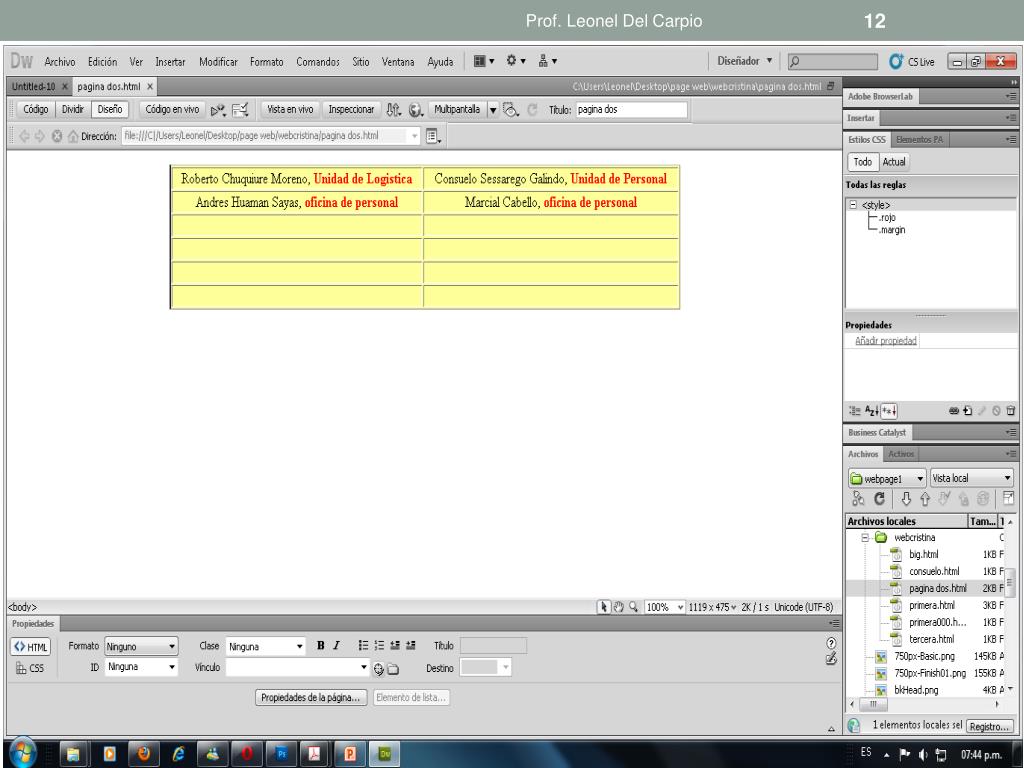This screenshot has width=1024, height=768.
Task: Show only set CSS properties icon
Action: 889,411
